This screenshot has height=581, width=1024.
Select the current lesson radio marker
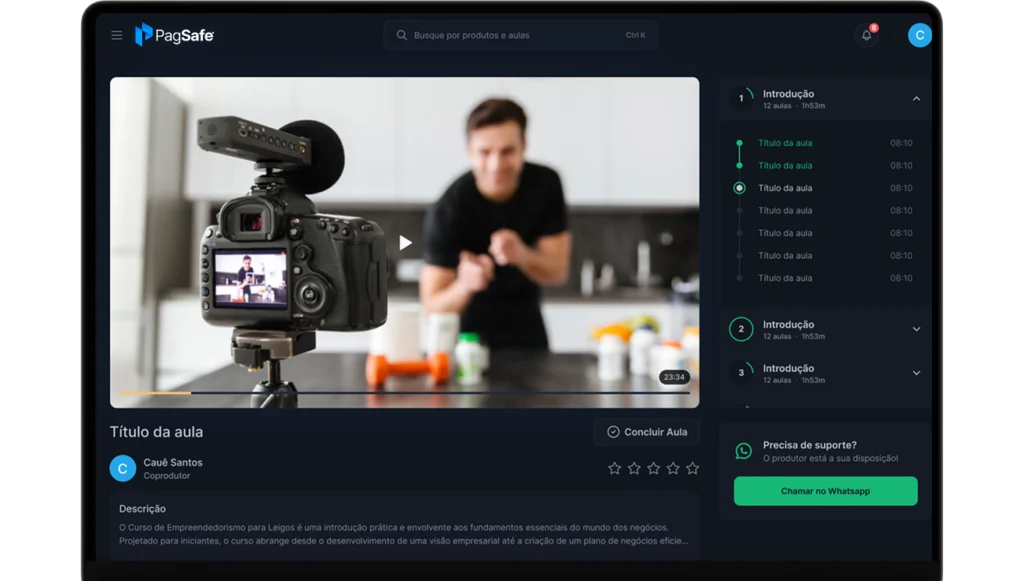(x=739, y=188)
